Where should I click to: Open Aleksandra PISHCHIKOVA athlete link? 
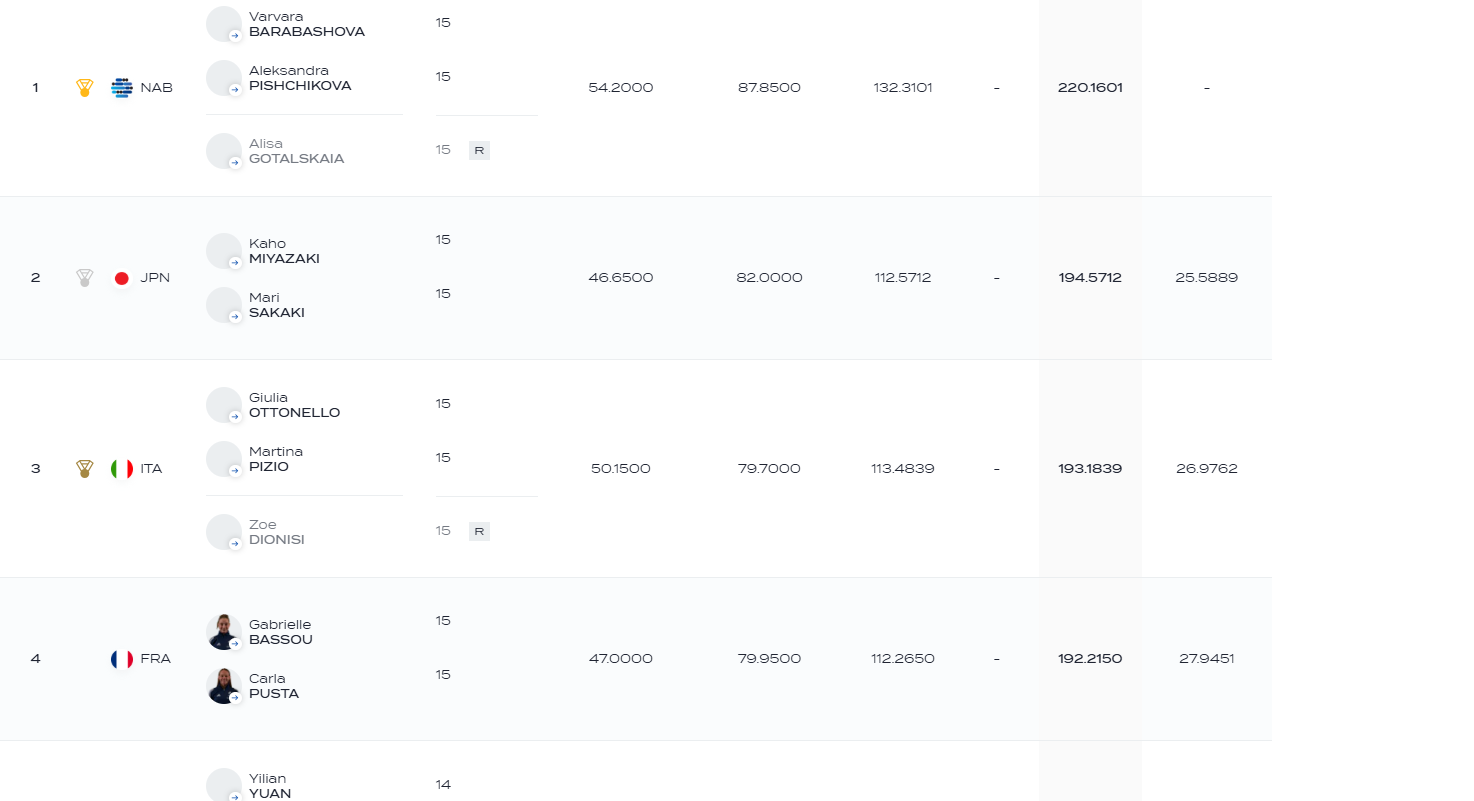[300, 78]
